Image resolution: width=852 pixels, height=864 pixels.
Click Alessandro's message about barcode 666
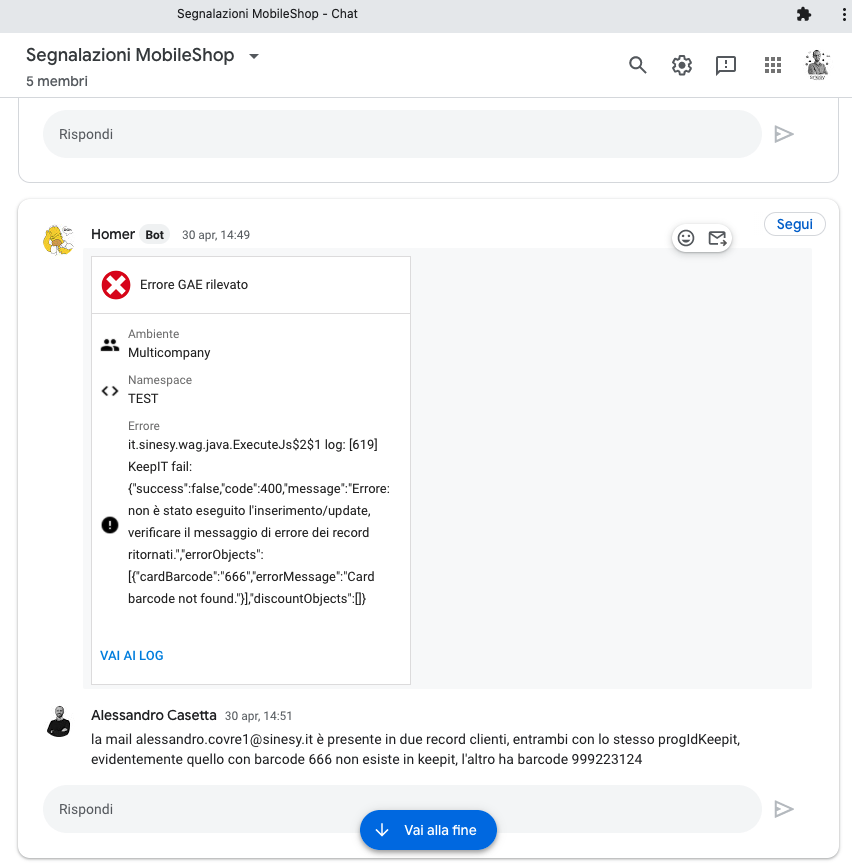(x=416, y=749)
